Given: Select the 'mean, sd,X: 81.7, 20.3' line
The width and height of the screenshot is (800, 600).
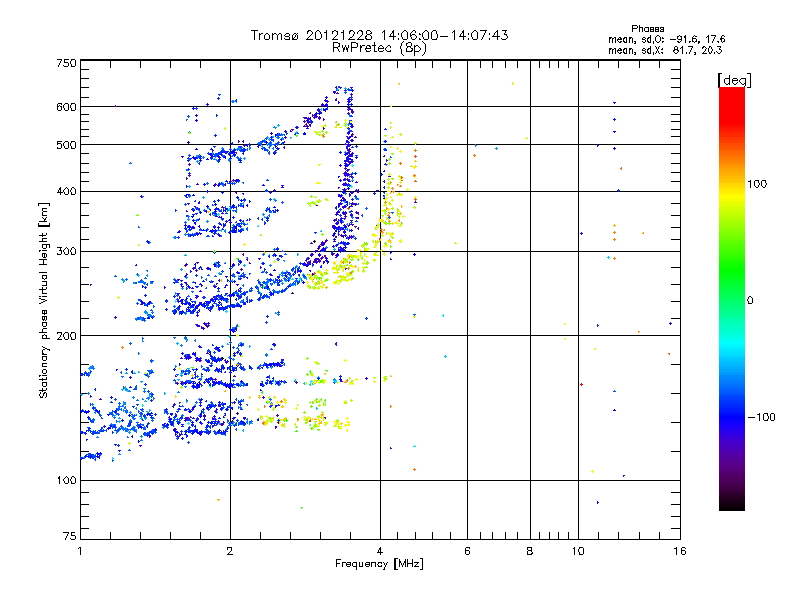Looking at the screenshot, I should tap(665, 50).
